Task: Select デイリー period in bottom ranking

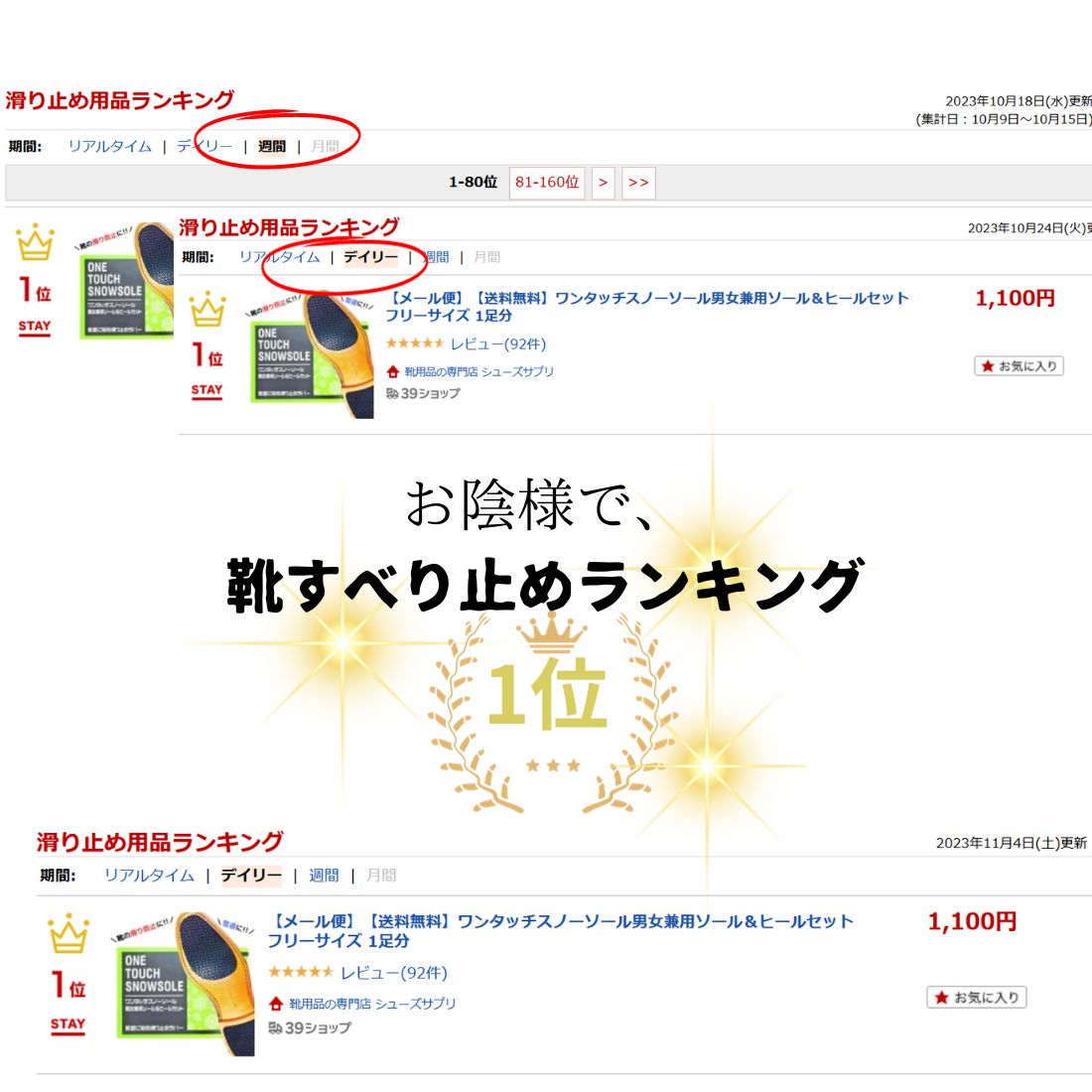Action: tap(251, 875)
